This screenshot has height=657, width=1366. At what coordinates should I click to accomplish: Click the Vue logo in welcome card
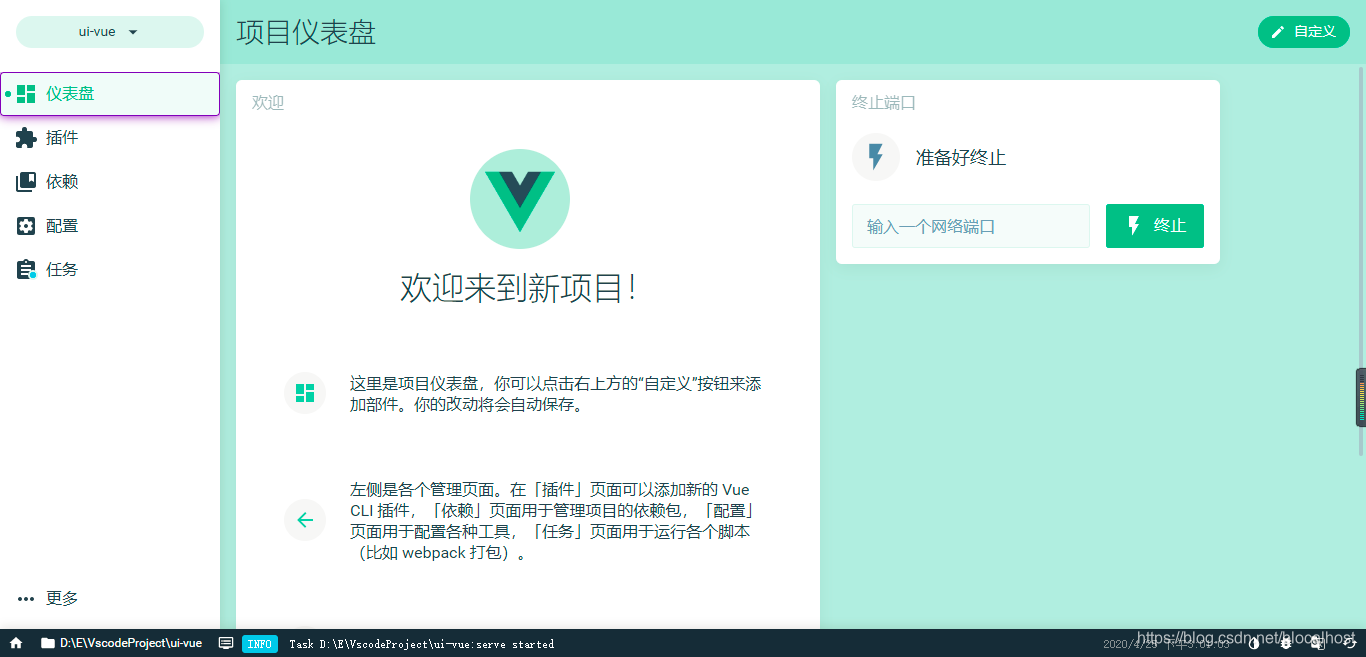click(520, 199)
